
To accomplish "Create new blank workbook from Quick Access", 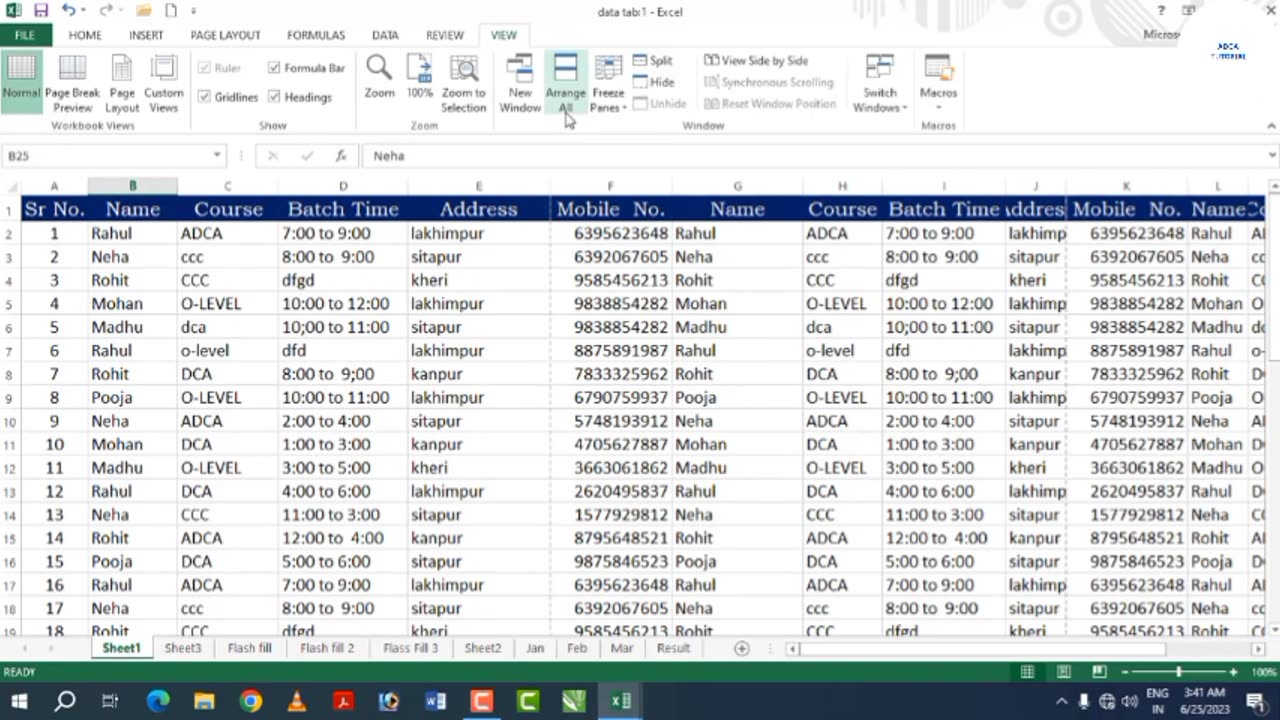I will (x=170, y=11).
